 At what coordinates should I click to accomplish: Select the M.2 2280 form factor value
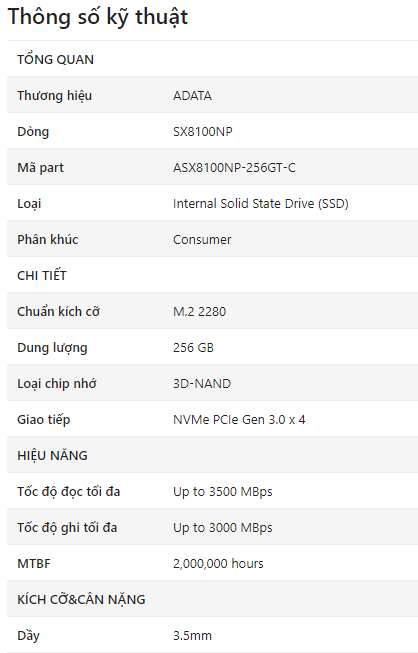199,312
